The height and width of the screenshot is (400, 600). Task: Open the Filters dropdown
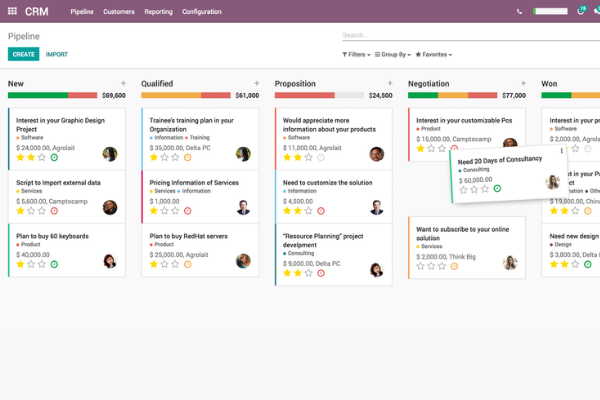click(x=356, y=54)
